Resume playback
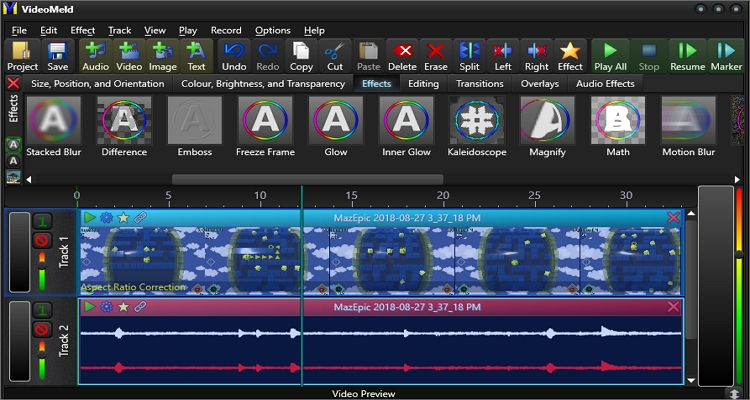The width and height of the screenshot is (750, 400). click(x=687, y=56)
